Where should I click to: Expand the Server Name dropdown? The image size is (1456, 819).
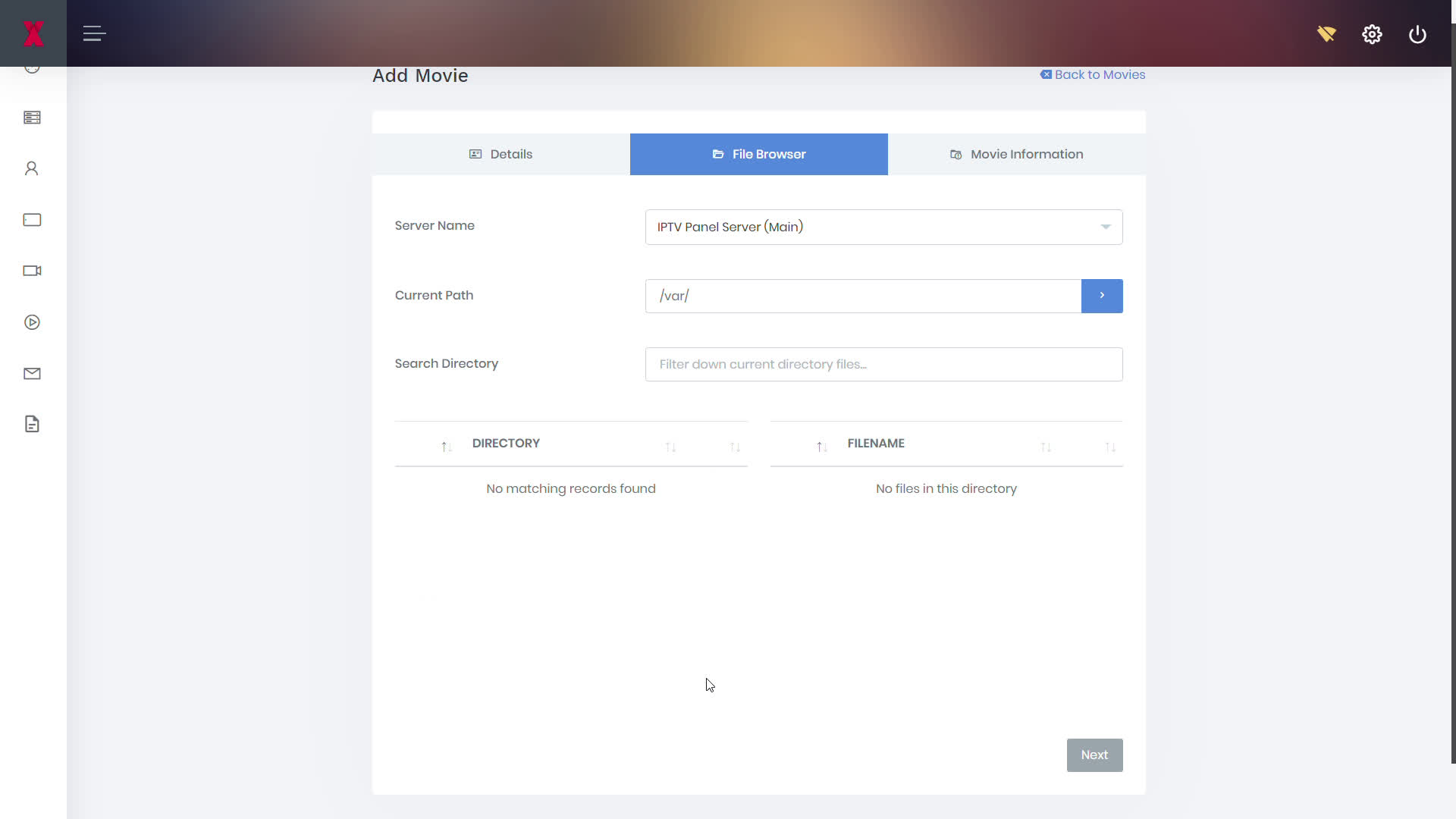pos(883,227)
